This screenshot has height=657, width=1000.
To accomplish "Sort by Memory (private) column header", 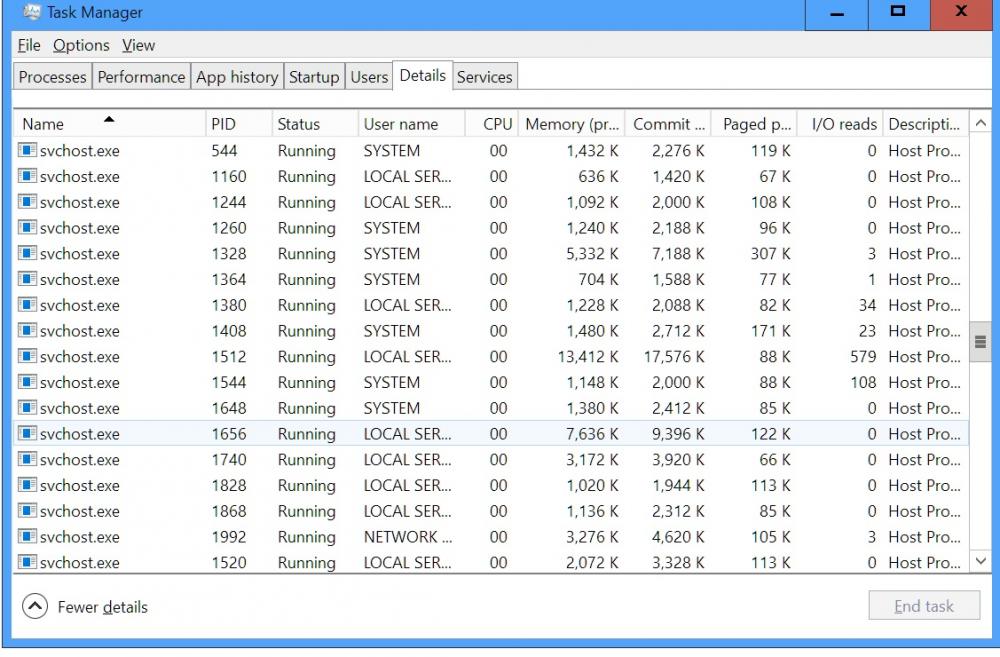I will coord(572,124).
